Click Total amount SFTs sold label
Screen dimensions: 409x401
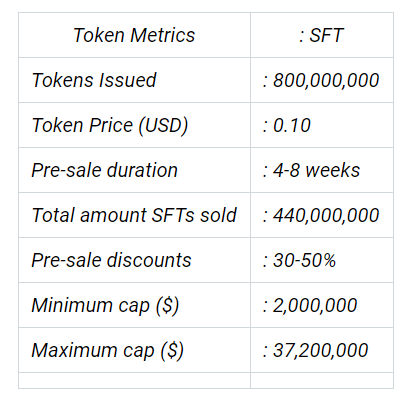point(134,215)
